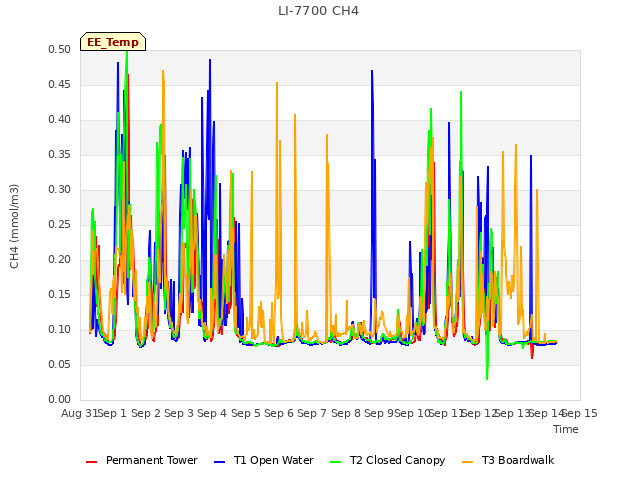Click the 0.50 y-axis tick label
The width and height of the screenshot is (640, 480).
60,49
